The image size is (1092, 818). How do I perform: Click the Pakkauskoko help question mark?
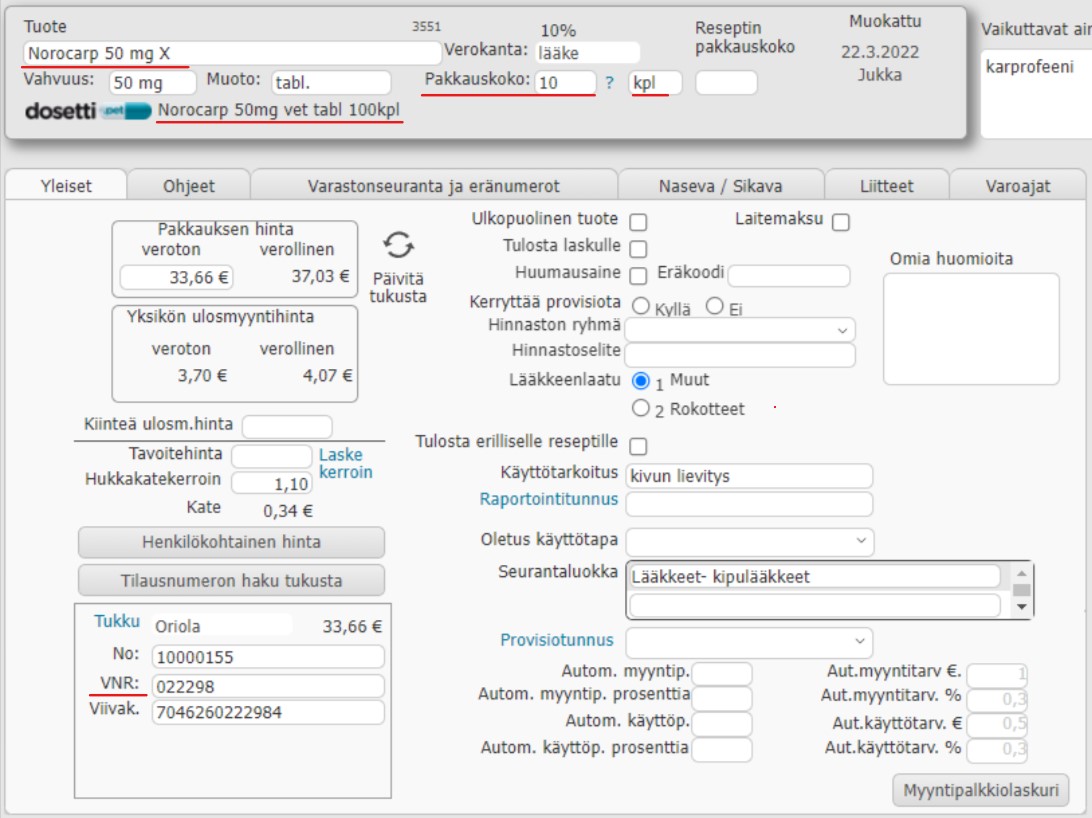[x=609, y=83]
